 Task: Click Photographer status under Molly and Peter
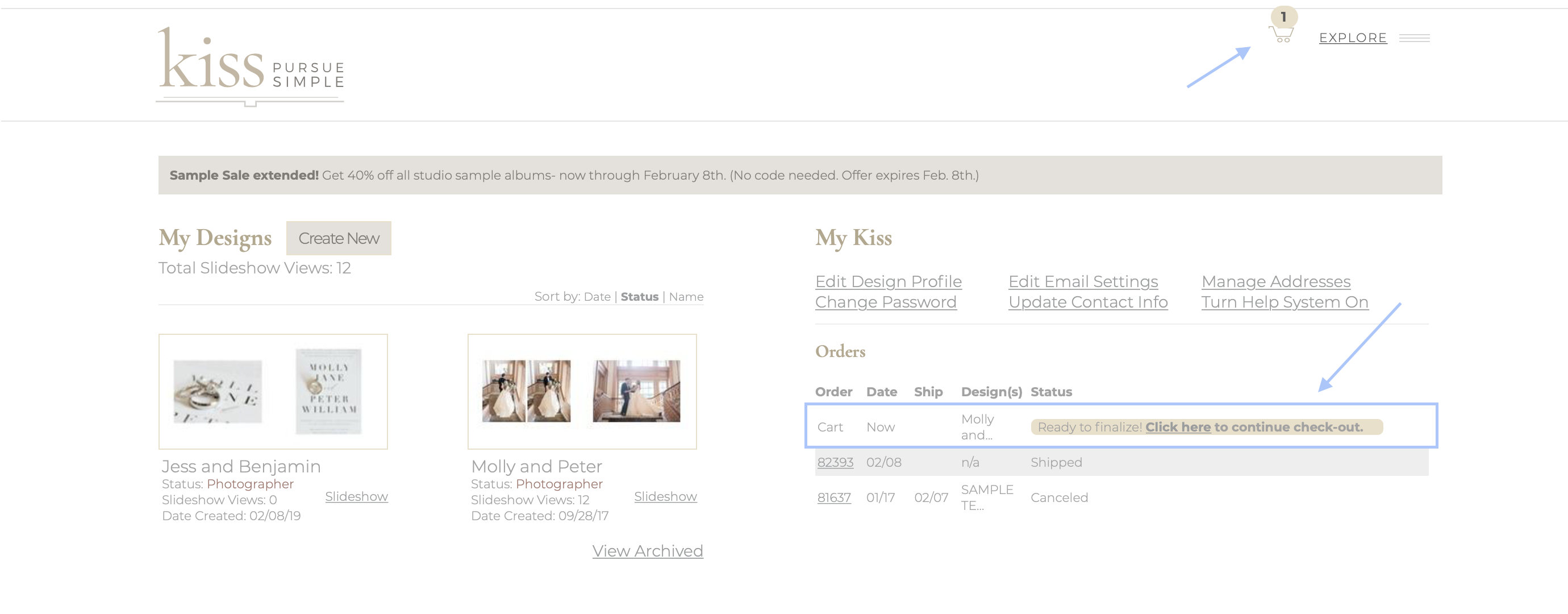pos(560,484)
